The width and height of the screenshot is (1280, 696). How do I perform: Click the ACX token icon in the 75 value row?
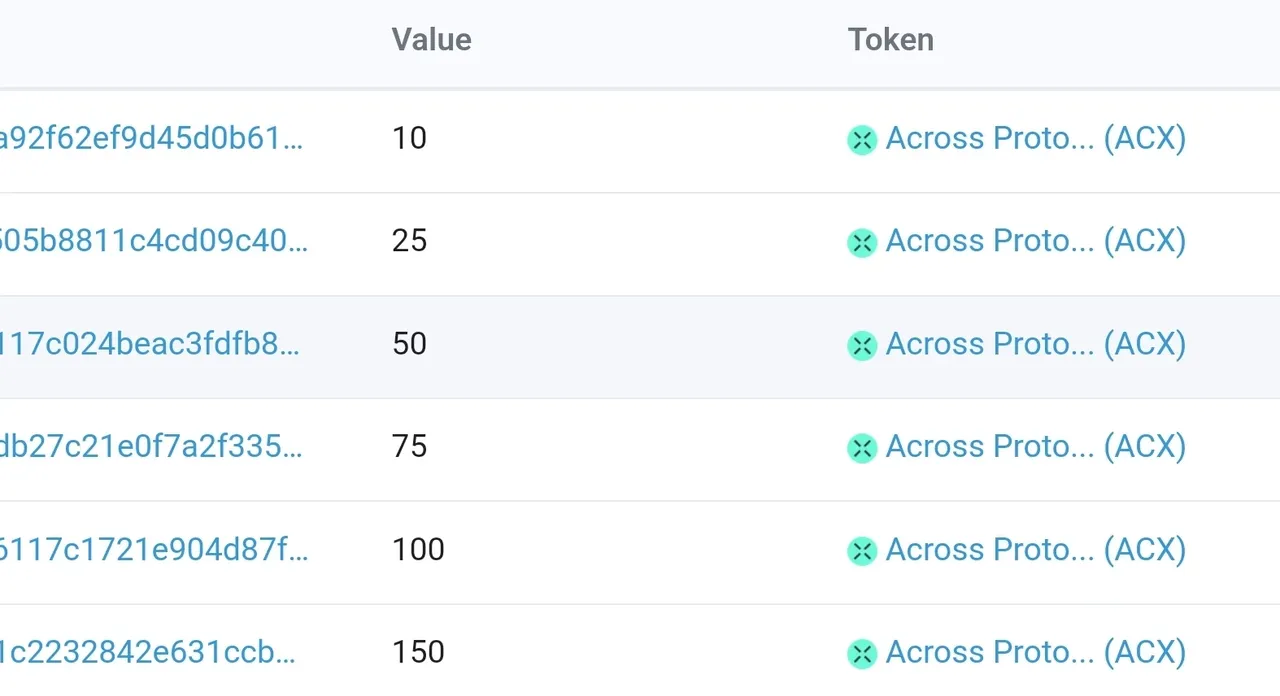click(862, 449)
